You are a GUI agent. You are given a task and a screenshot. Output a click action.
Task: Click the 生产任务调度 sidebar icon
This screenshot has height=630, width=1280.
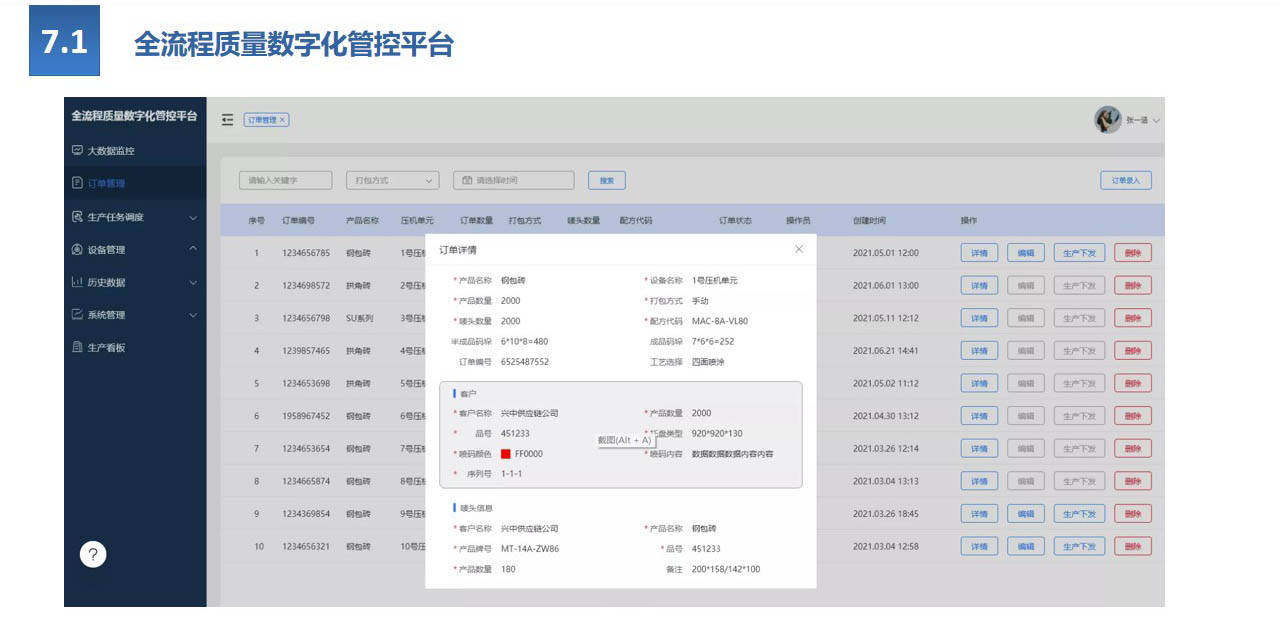pyautogui.click(x=77, y=217)
